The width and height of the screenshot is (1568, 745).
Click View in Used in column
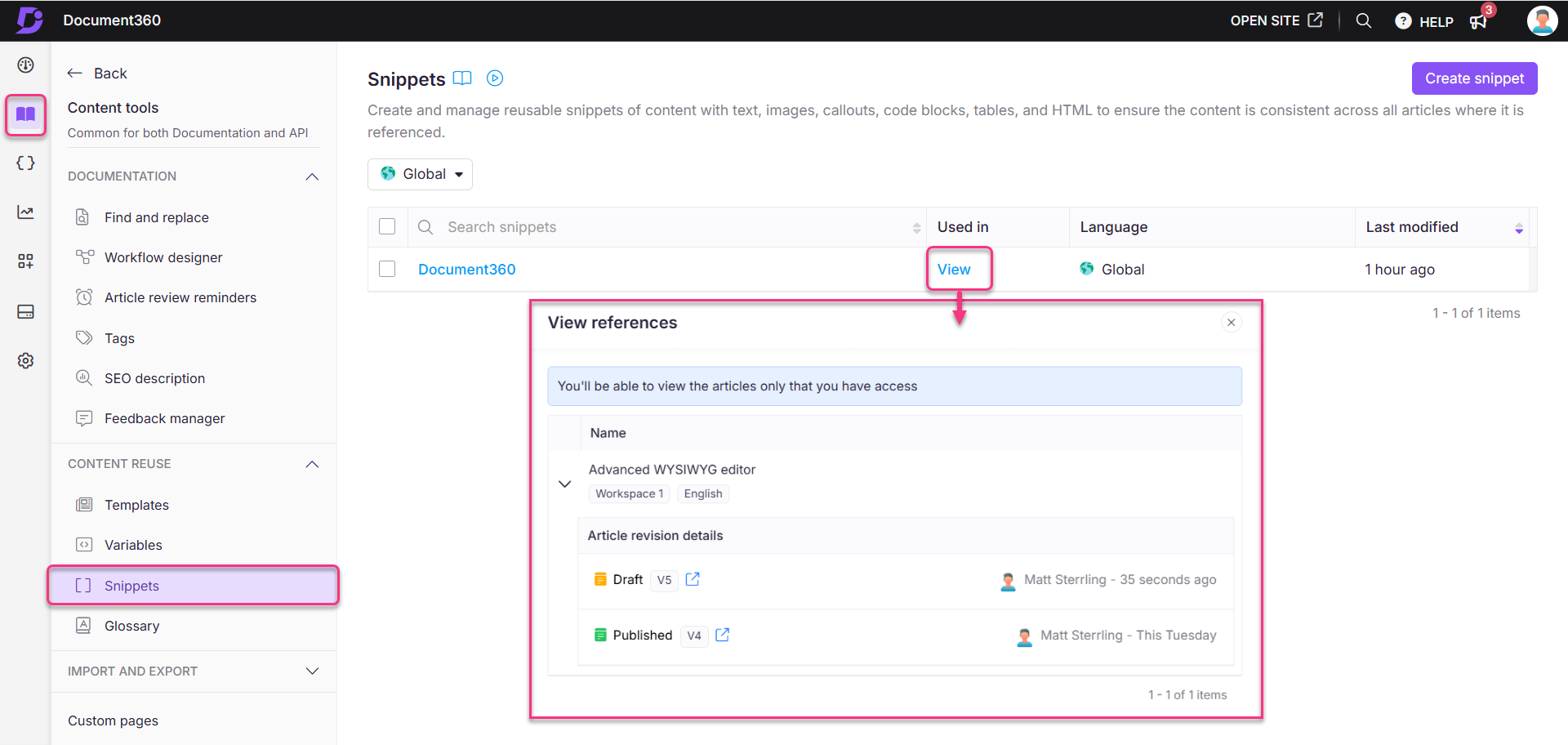[954, 269]
